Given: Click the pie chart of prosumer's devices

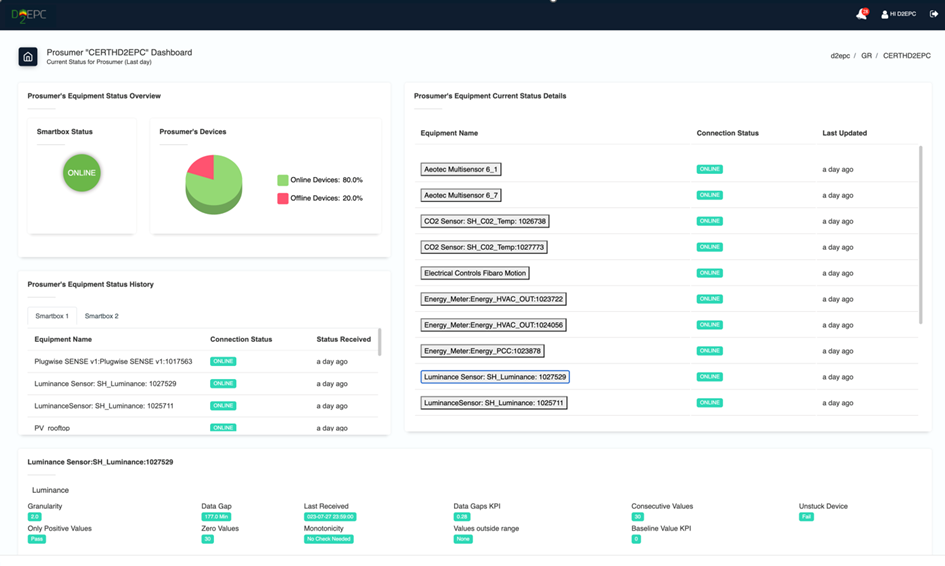Looking at the screenshot, I should point(213,184).
